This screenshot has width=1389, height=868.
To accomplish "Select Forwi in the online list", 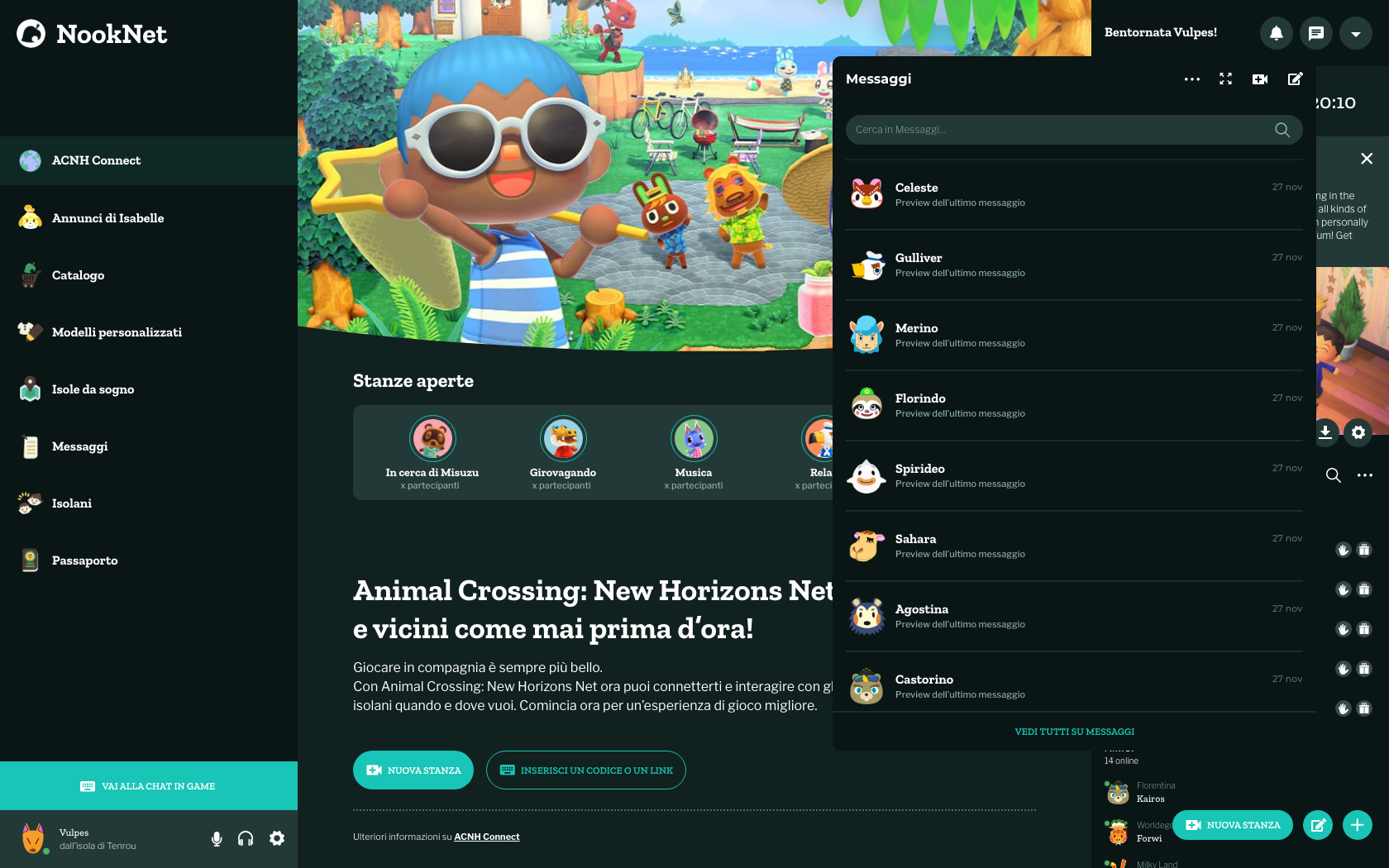I will (1138, 832).
